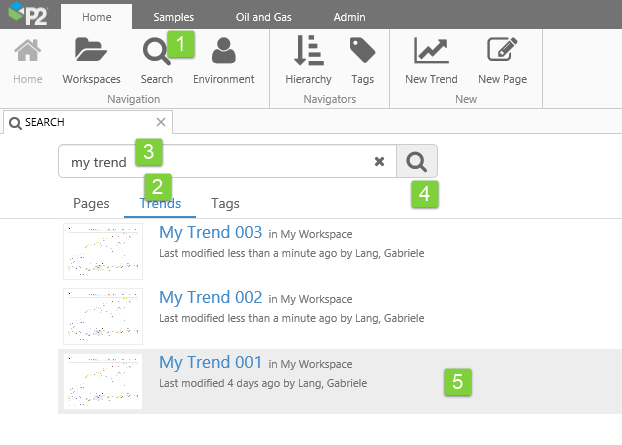
Task: Click the Search magnifier in ribbon
Action: click(156, 52)
